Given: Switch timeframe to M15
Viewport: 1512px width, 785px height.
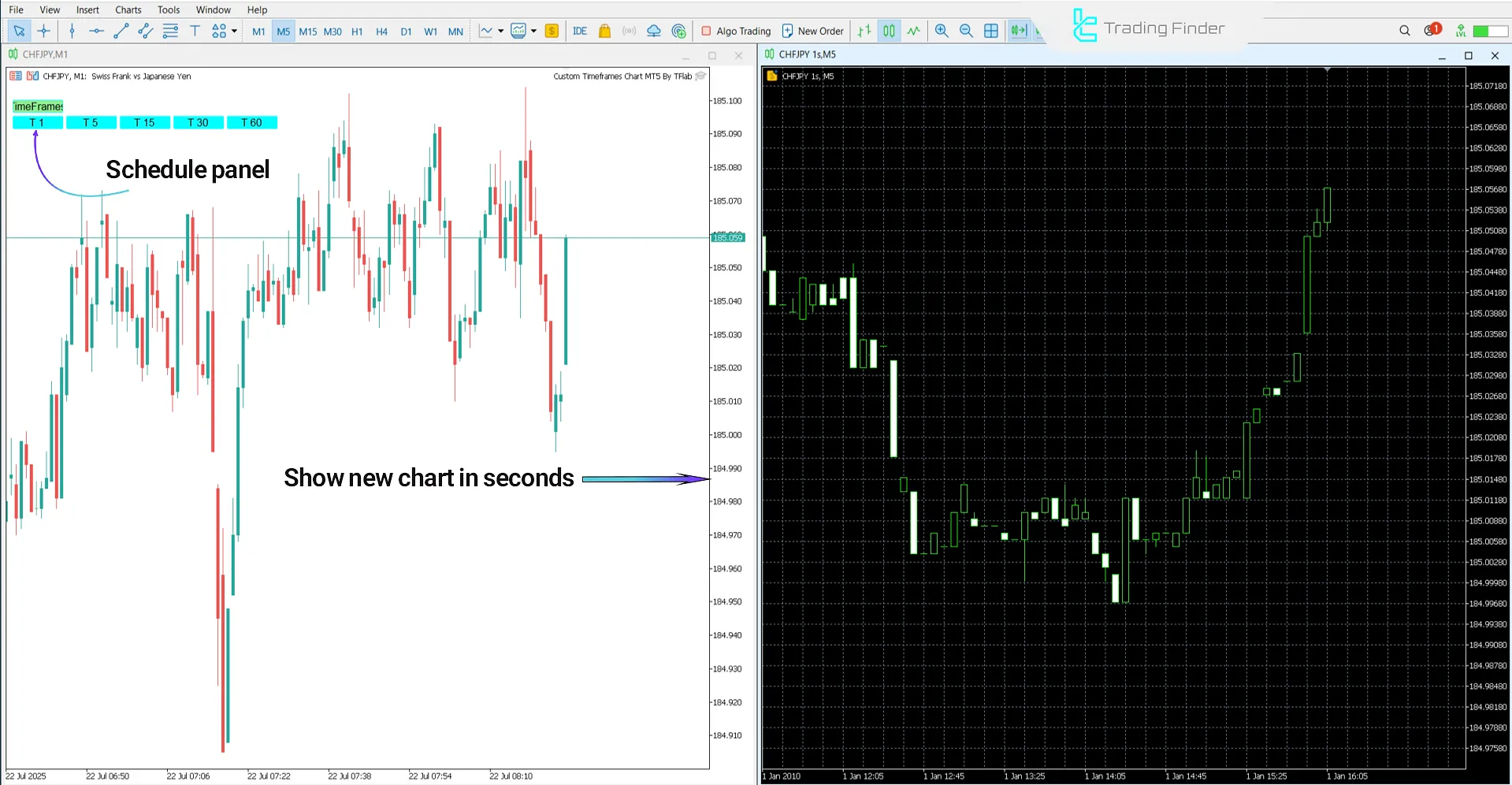Looking at the screenshot, I should (x=307, y=32).
